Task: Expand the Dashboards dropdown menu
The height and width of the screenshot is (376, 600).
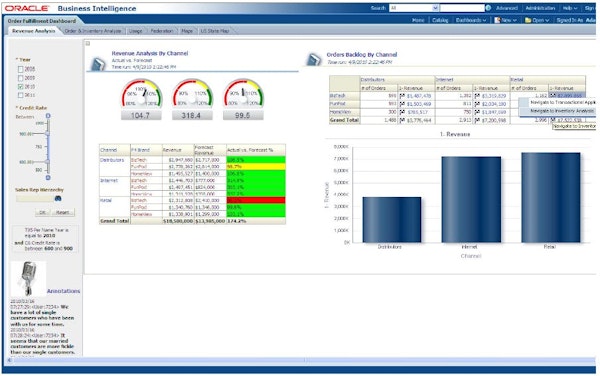Action: coord(471,20)
